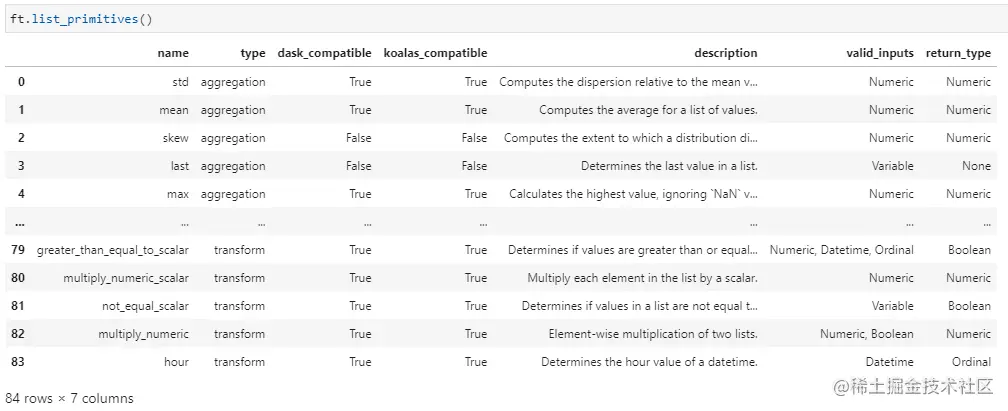Click the 'multiply_numeric_scalar' name cell
This screenshot has width=1008, height=411.
point(125,278)
